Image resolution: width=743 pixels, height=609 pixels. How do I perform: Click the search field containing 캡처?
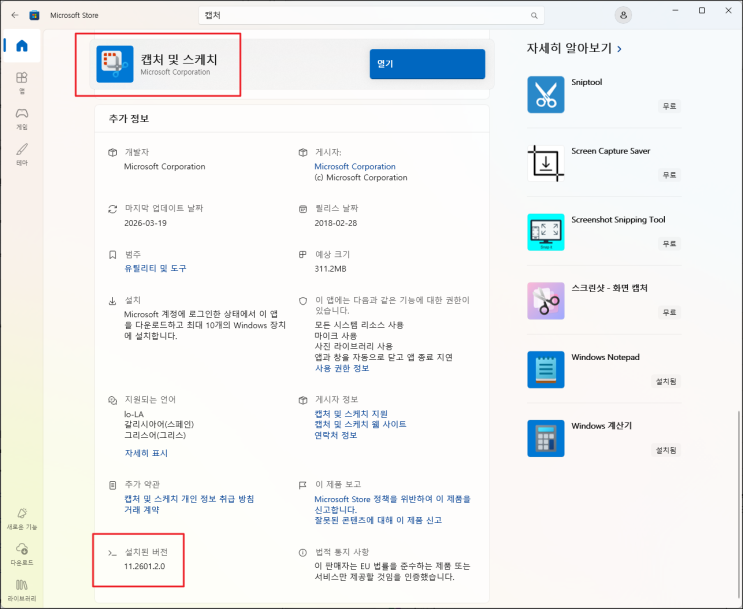tap(371, 16)
